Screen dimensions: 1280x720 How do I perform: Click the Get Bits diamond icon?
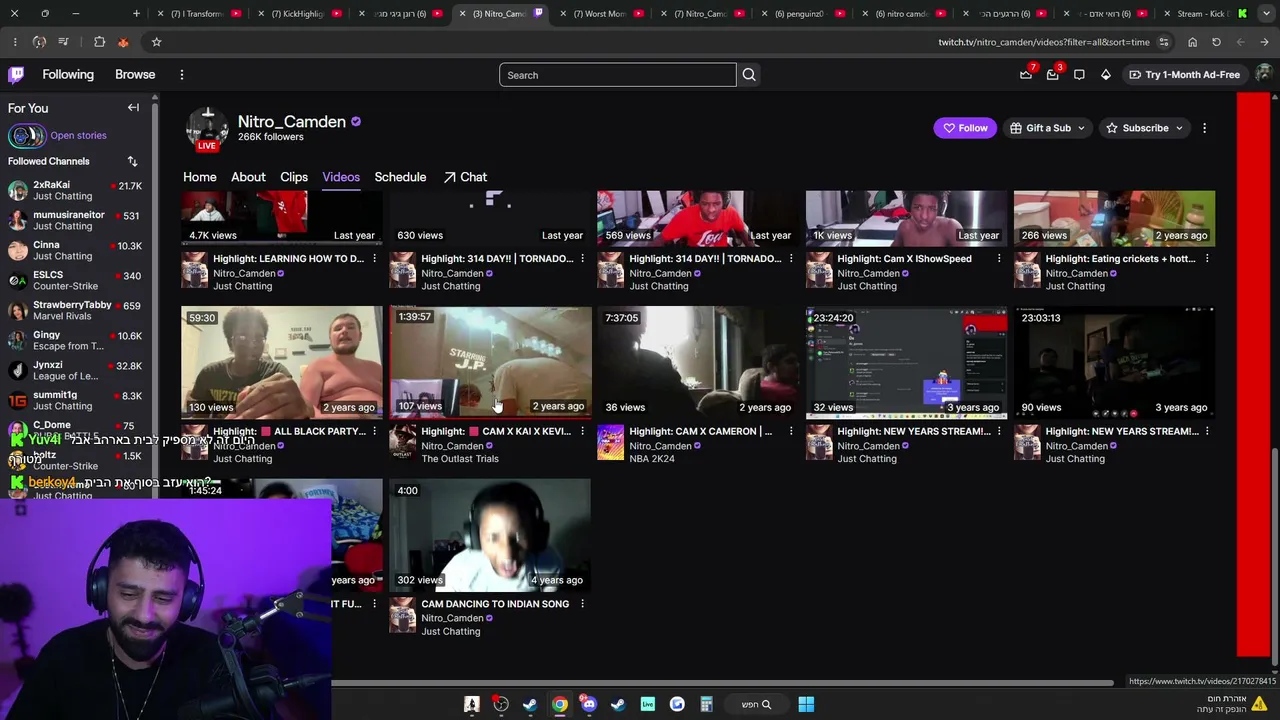tap(1106, 75)
